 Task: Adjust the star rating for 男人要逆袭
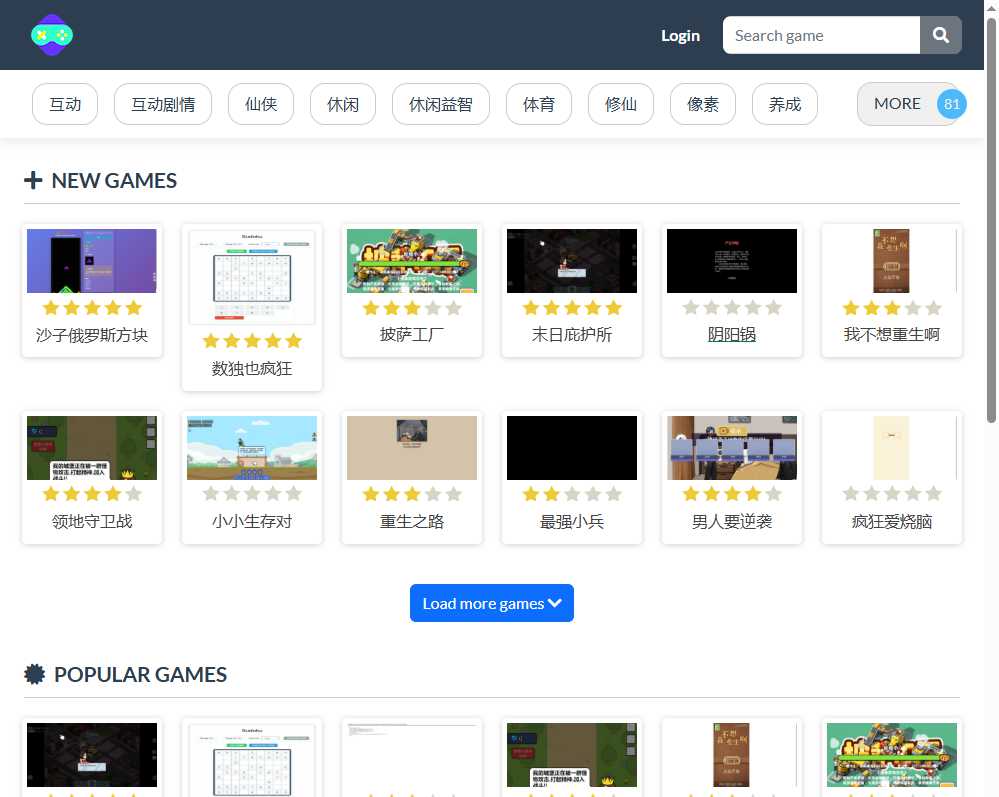(x=731, y=494)
